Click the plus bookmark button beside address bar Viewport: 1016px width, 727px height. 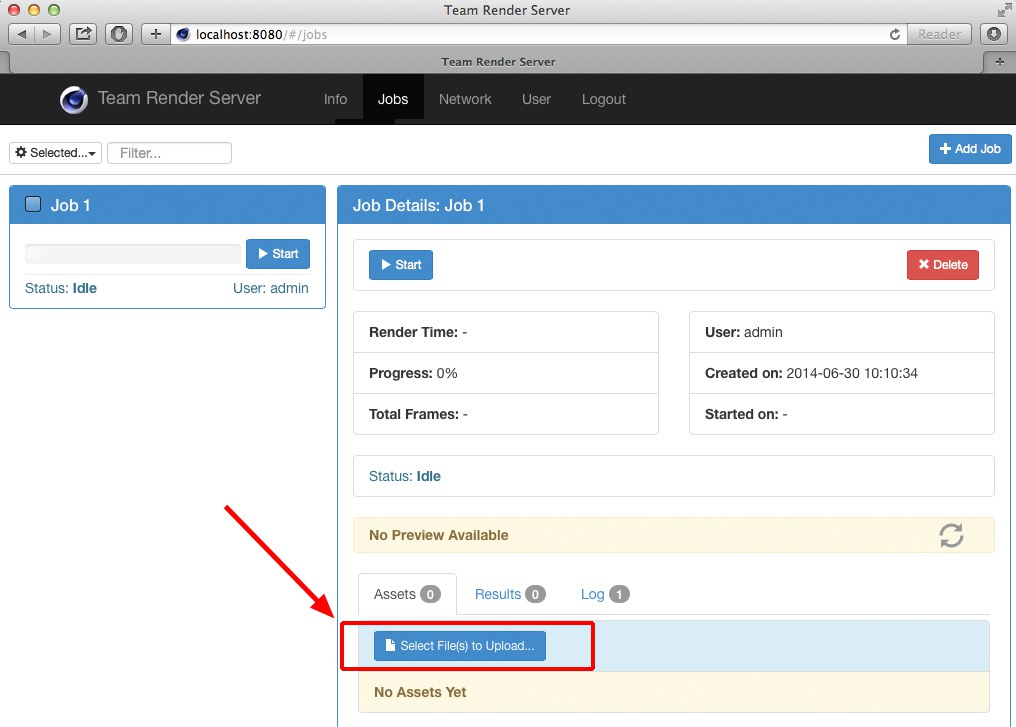(155, 34)
